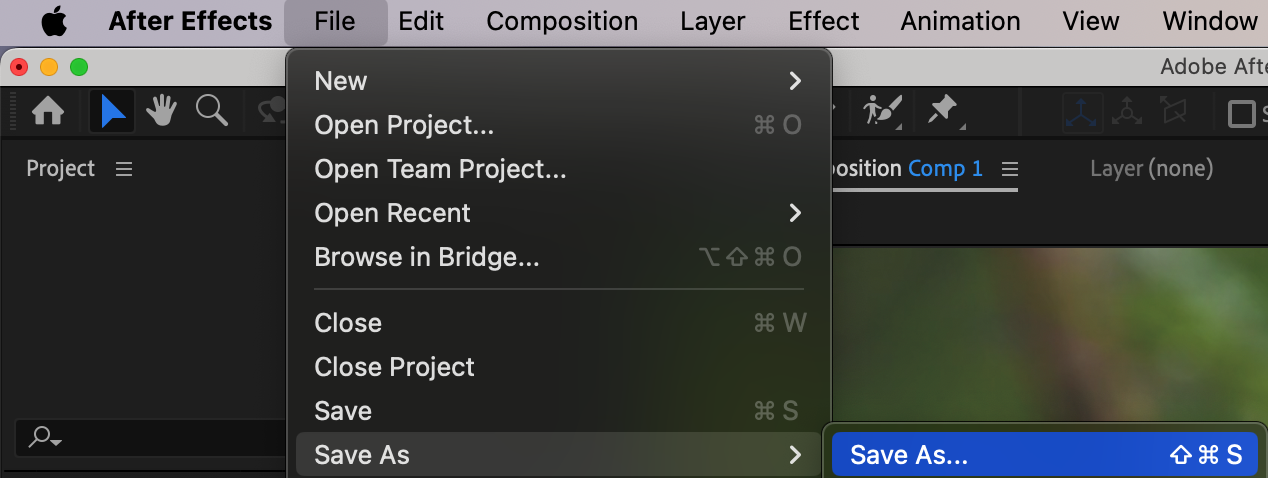Toggle the Snapping checkbox

1241,113
